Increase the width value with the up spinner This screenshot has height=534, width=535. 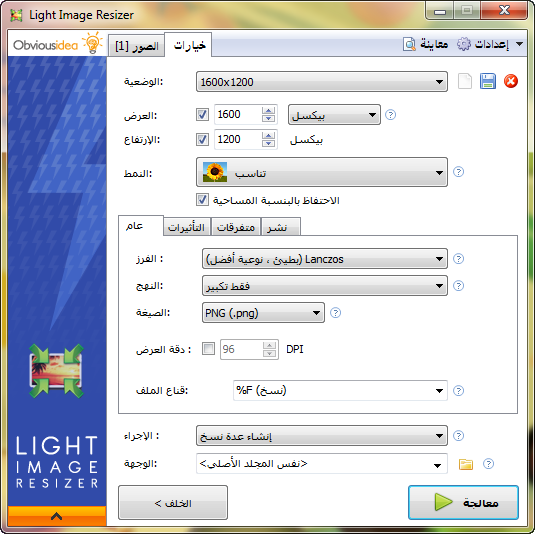[x=269, y=111]
